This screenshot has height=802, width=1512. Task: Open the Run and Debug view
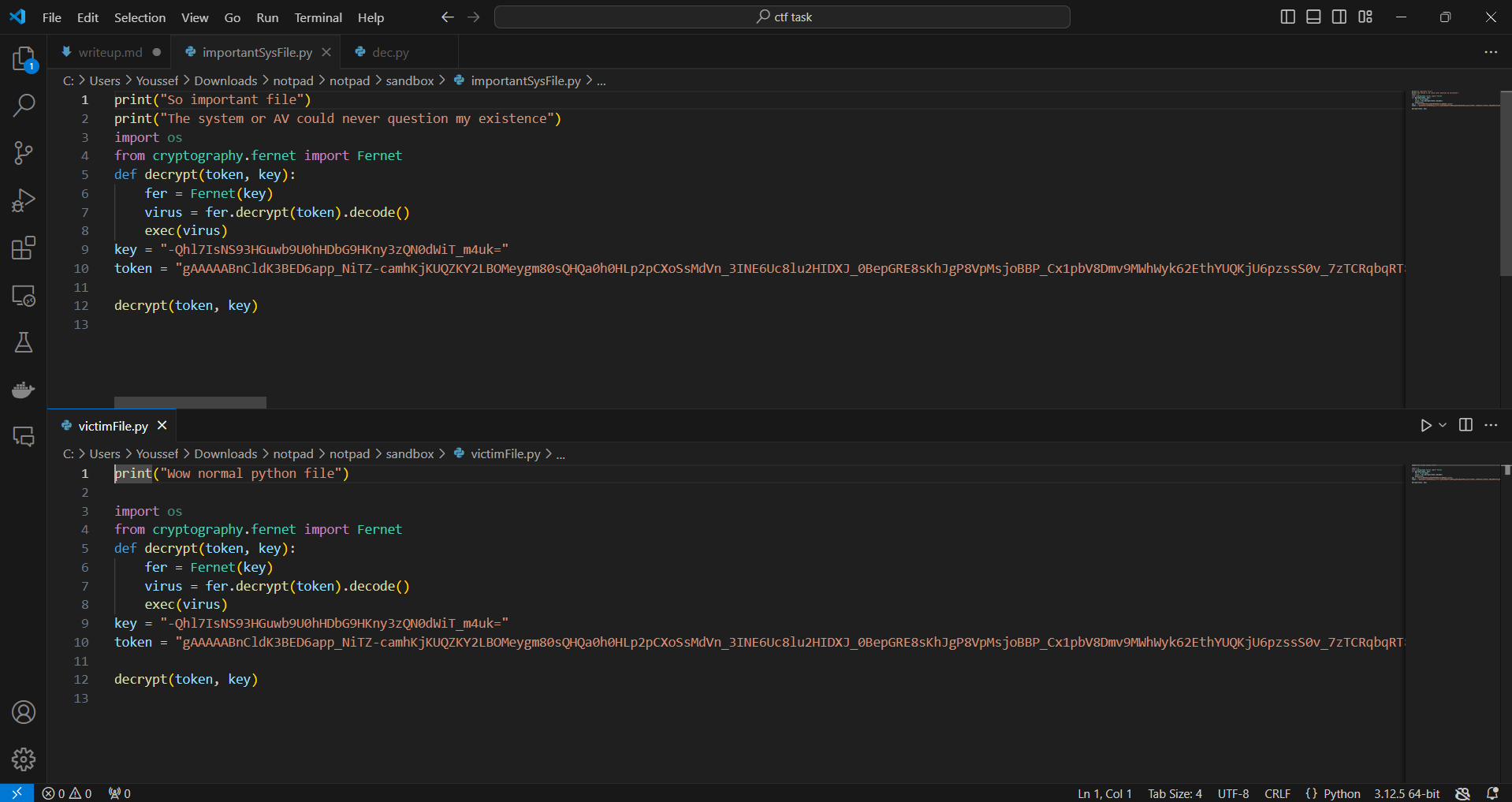(x=23, y=200)
